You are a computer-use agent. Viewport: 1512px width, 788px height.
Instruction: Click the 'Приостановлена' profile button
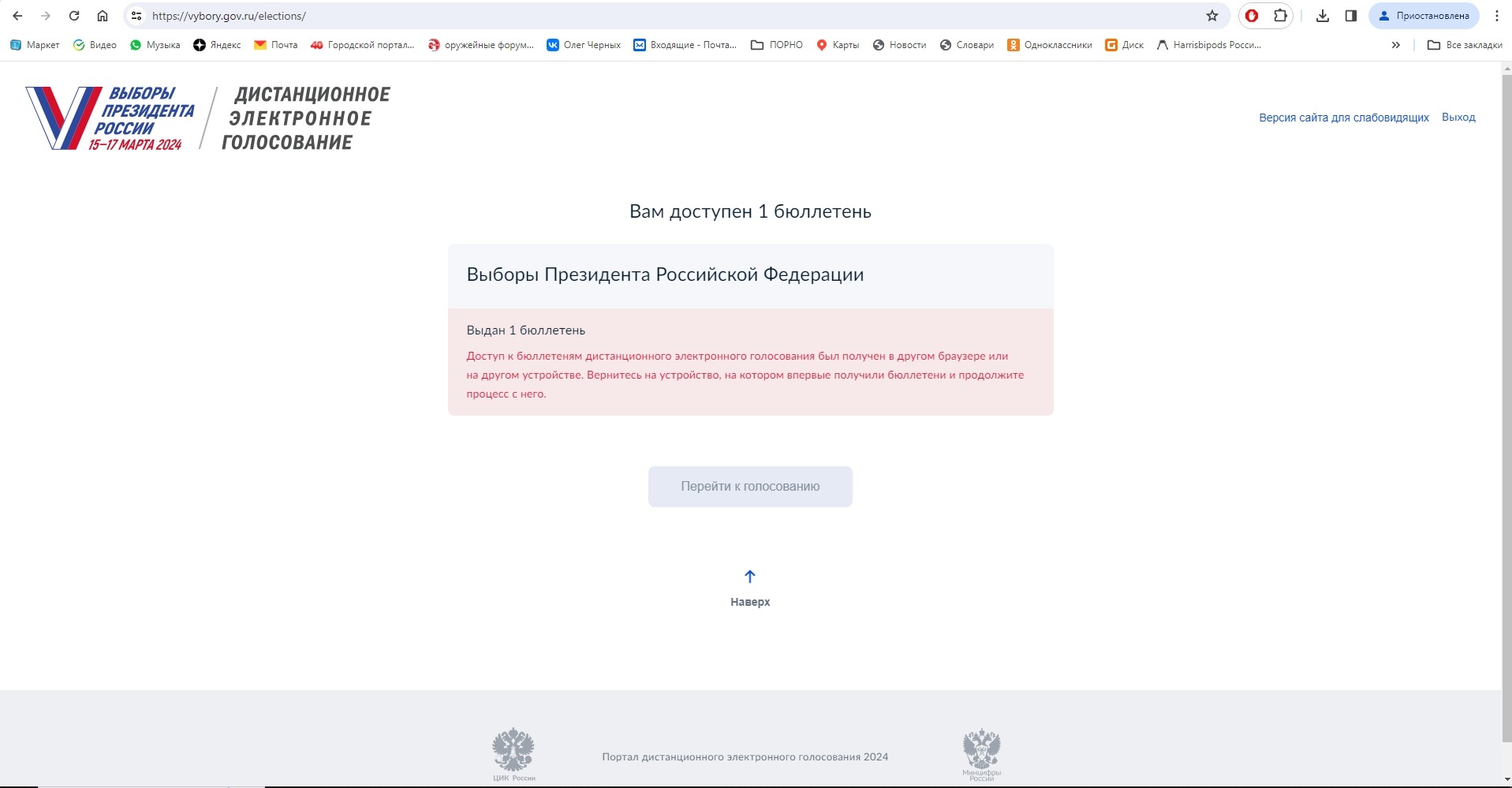click(x=1424, y=16)
